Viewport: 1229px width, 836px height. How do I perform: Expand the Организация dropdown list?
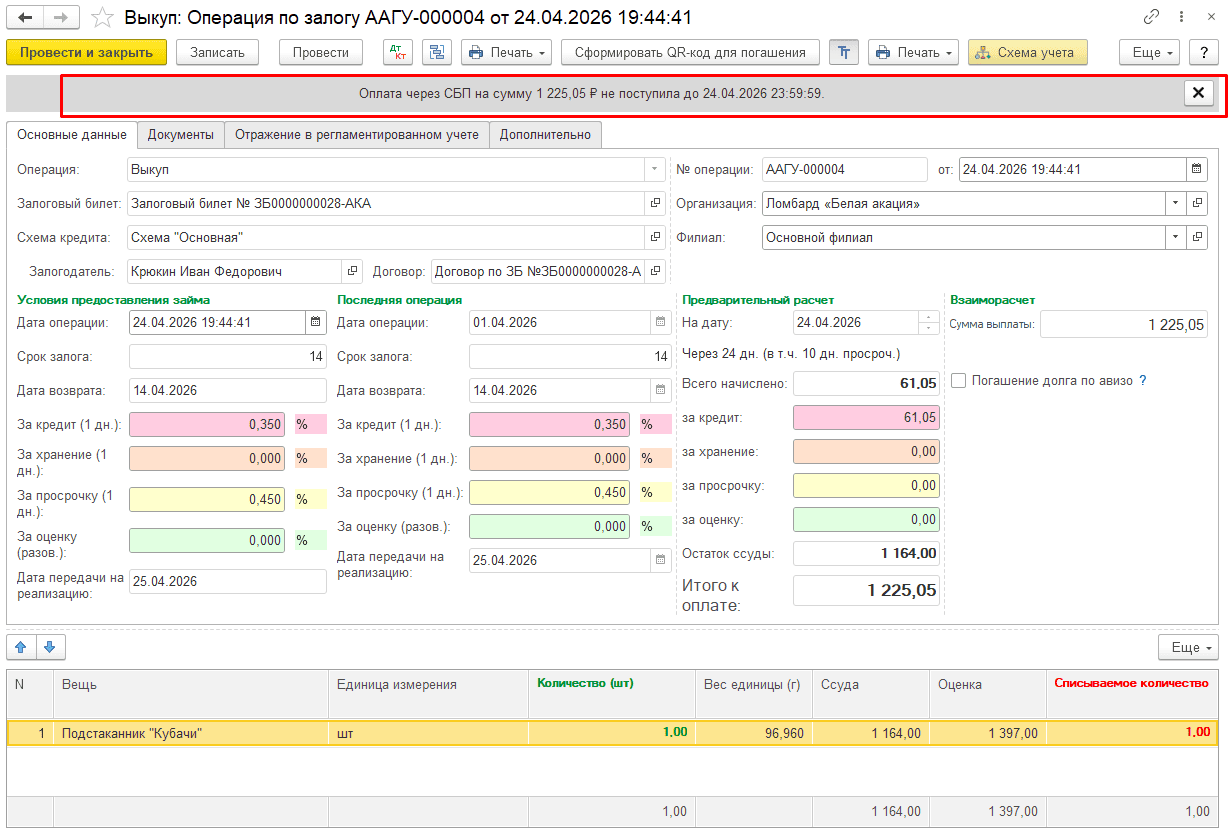click(1174, 203)
